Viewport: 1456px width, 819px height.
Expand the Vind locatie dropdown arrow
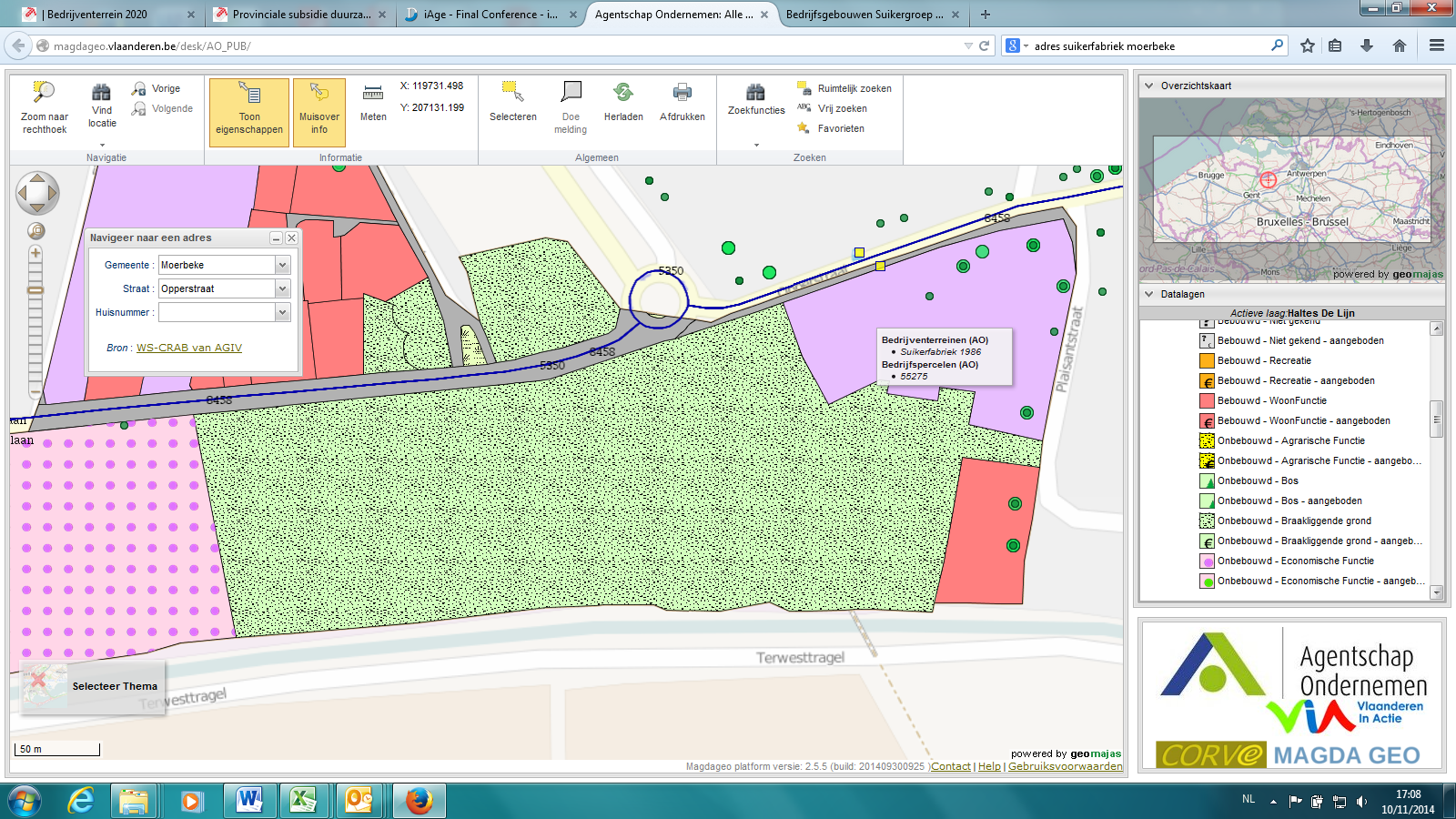tap(102, 145)
